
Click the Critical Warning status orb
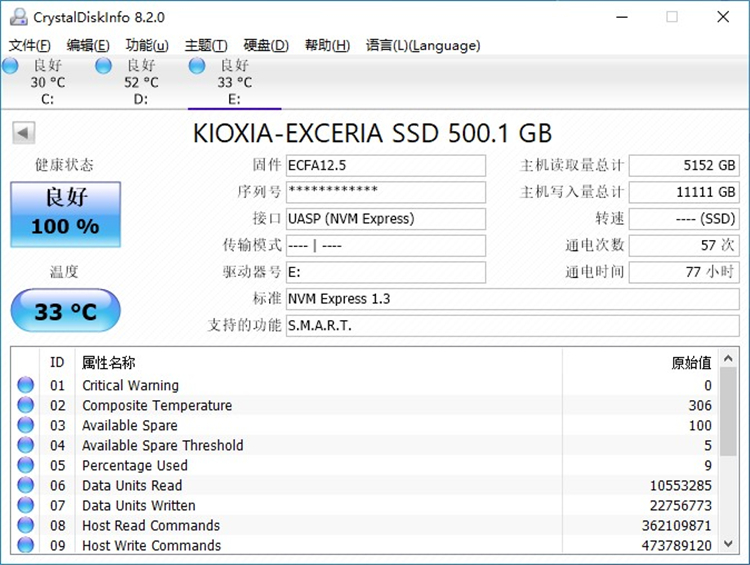(x=26, y=386)
